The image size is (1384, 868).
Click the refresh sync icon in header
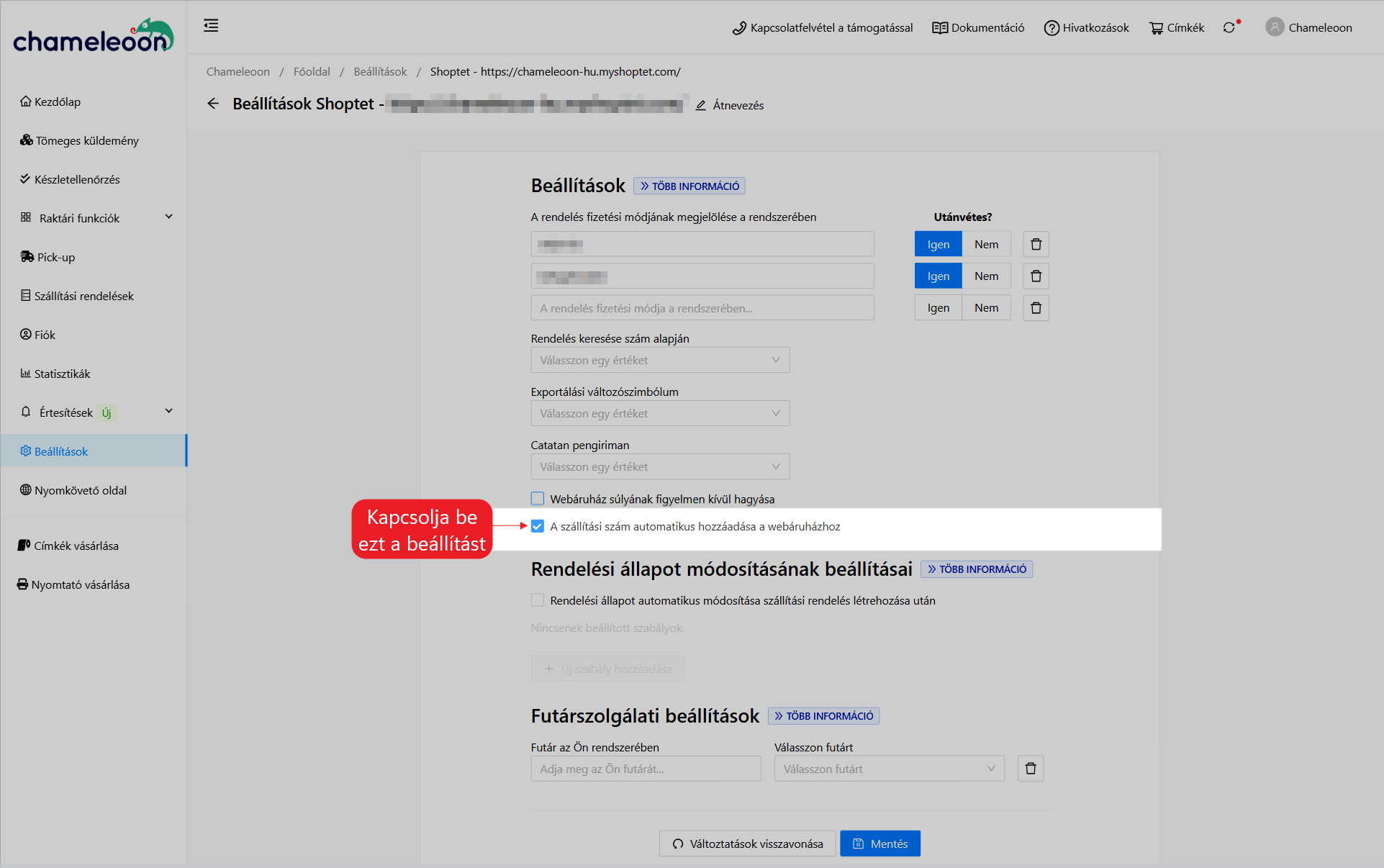(x=1229, y=27)
